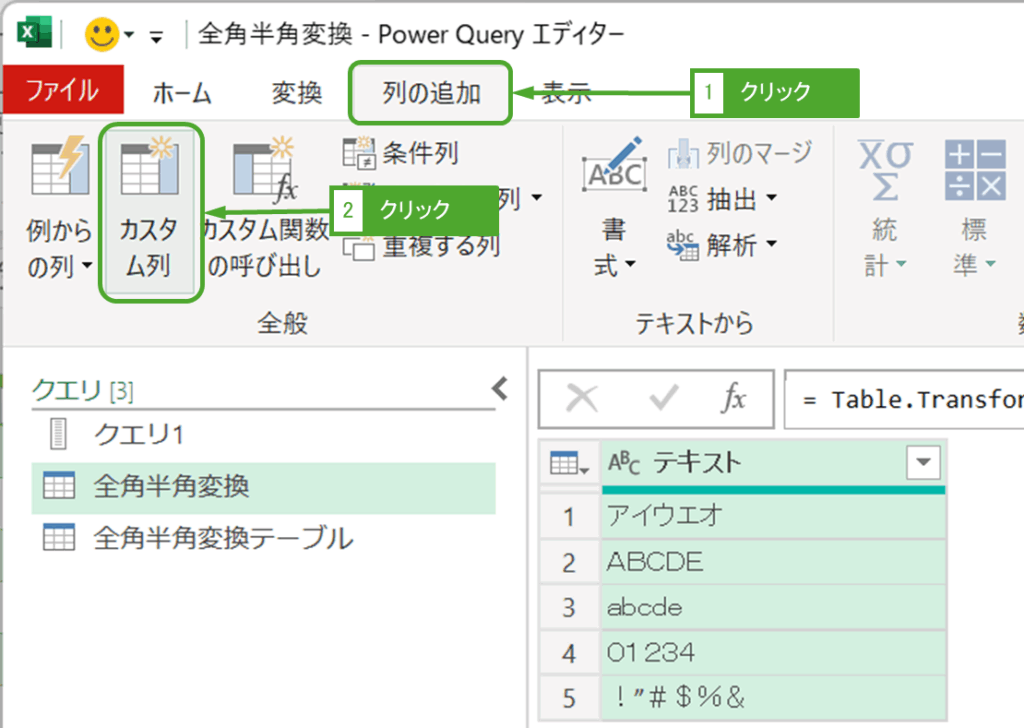Click cell containing アイウエオ
Viewport: 1024px width, 728px height.
(x=773, y=516)
